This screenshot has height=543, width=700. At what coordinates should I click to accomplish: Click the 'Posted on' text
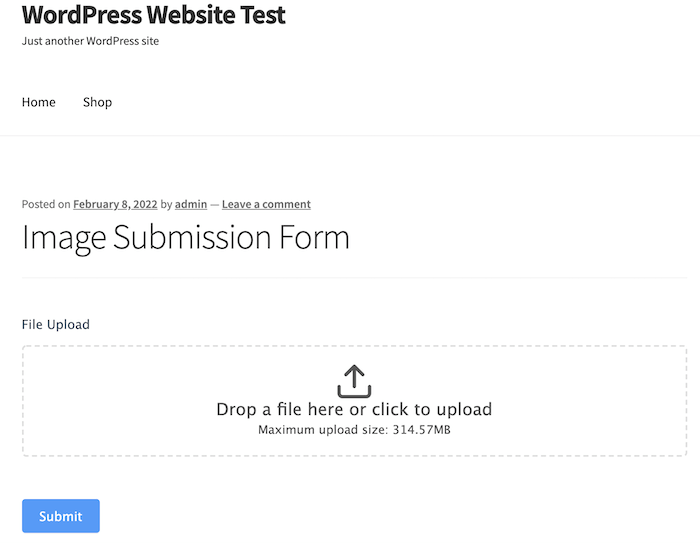46,205
